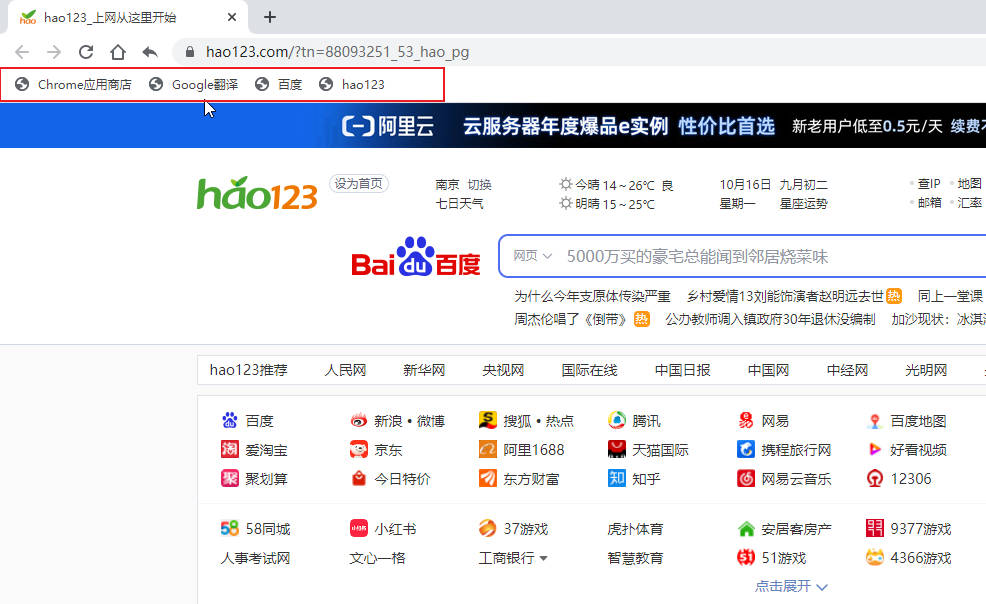The image size is (986, 604).
Task: Click the 腾讯 icon
Action: coord(617,420)
